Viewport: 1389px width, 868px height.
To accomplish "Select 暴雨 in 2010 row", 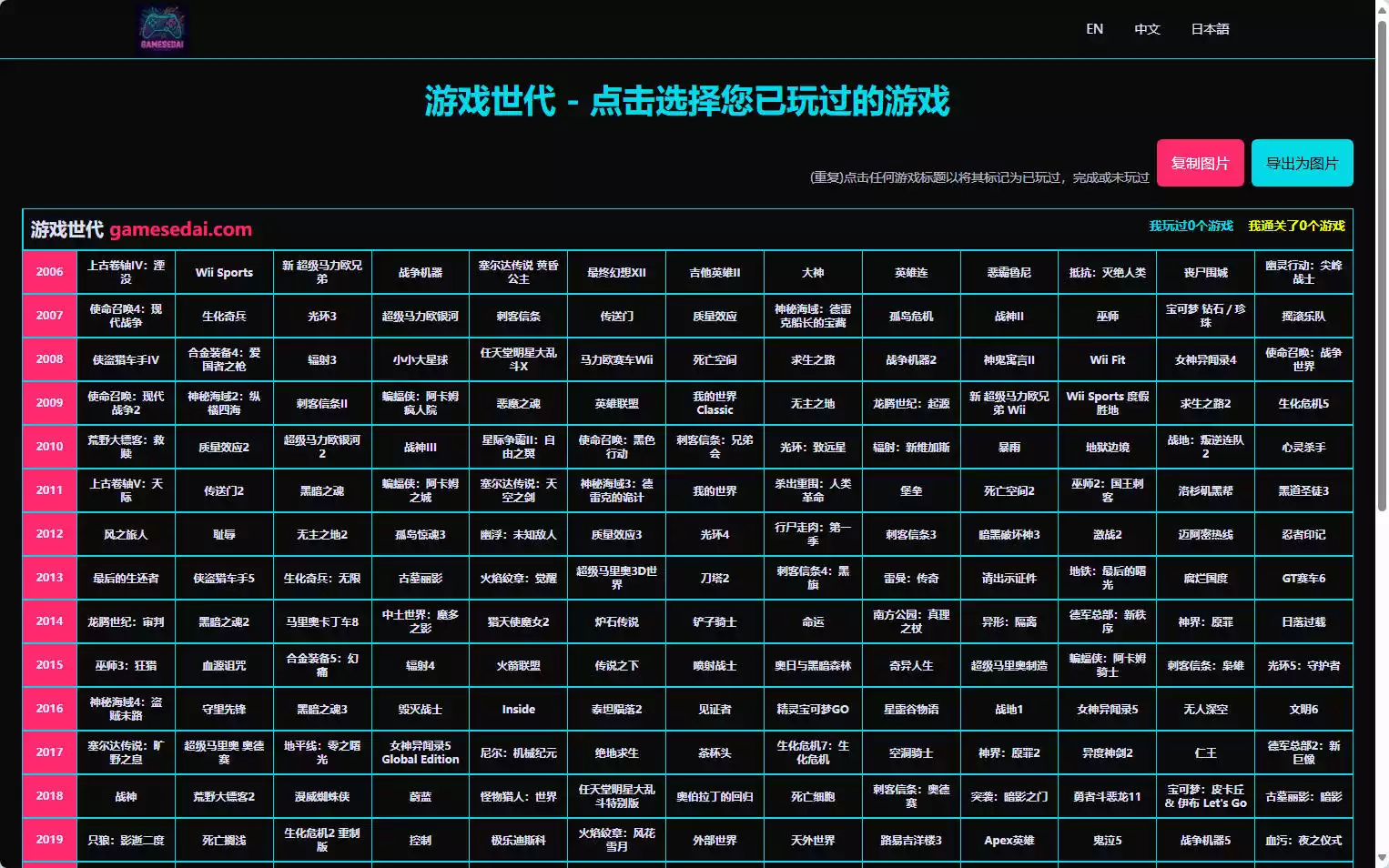I will pos(1009,447).
